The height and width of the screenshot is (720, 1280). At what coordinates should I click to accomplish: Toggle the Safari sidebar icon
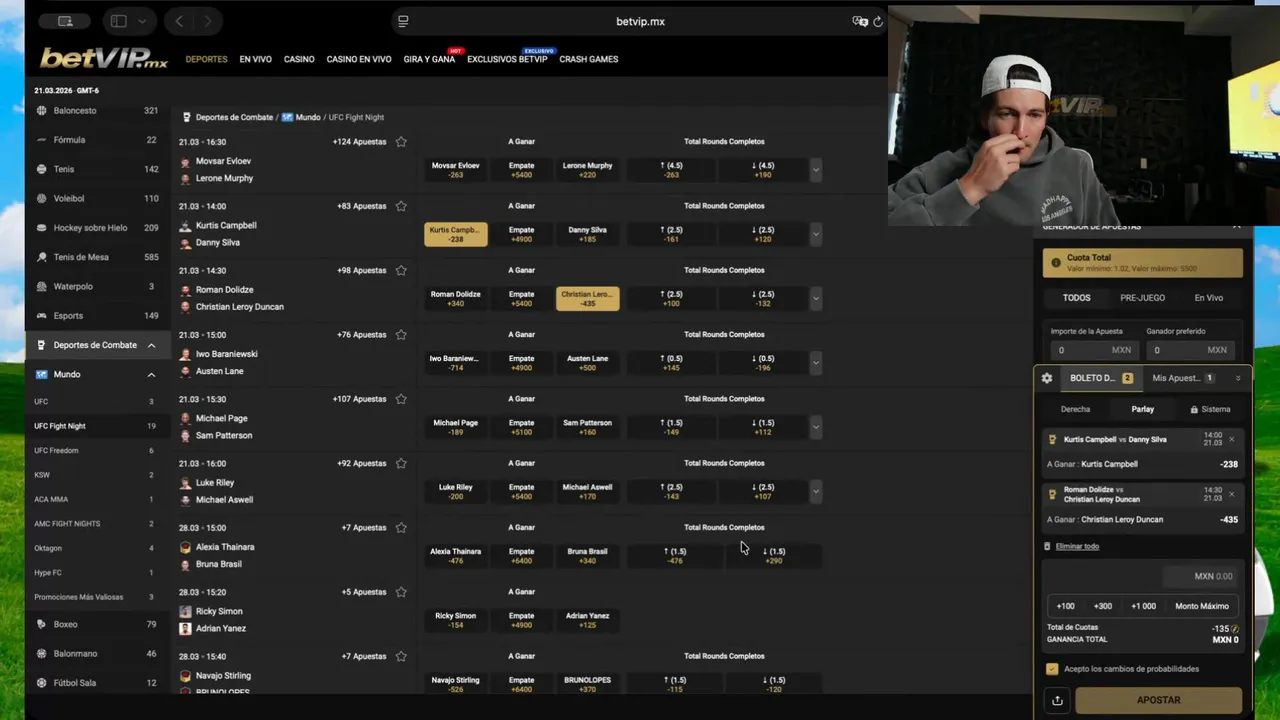tap(118, 21)
